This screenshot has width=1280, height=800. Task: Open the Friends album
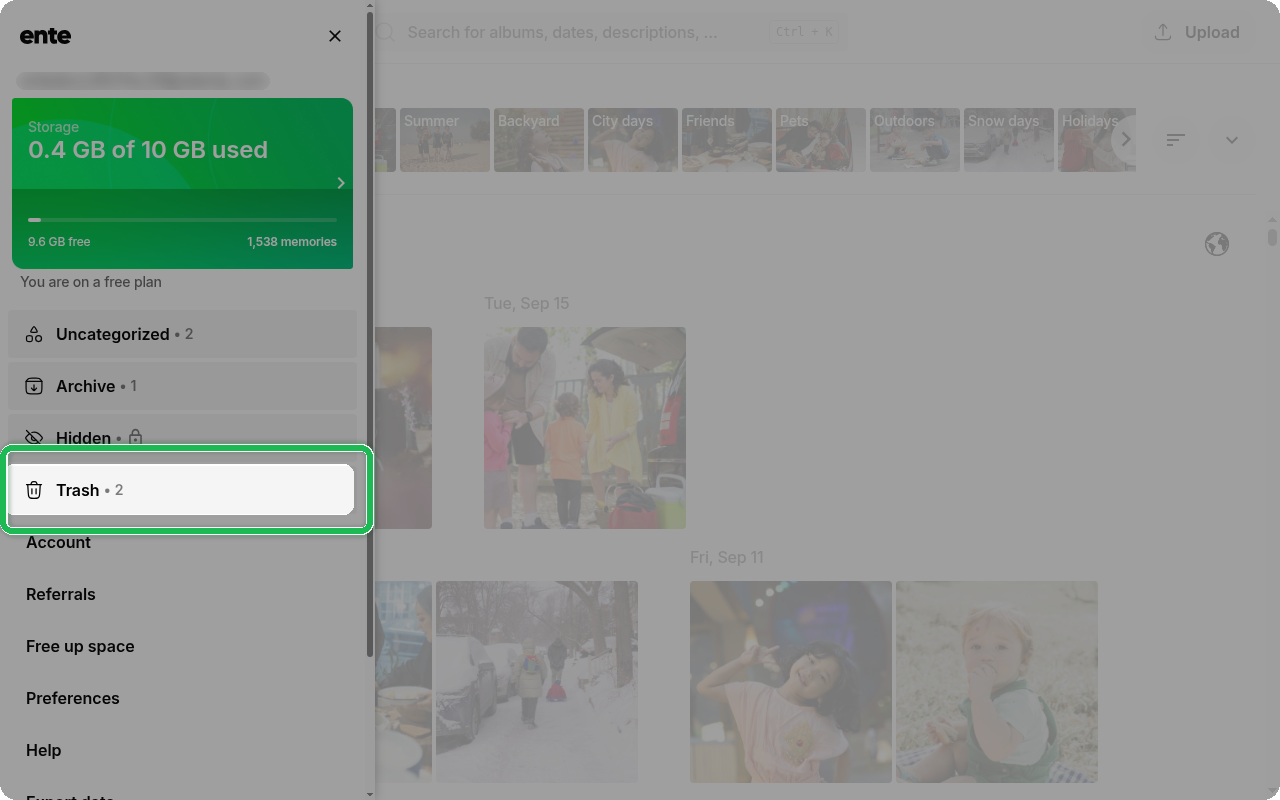point(727,140)
